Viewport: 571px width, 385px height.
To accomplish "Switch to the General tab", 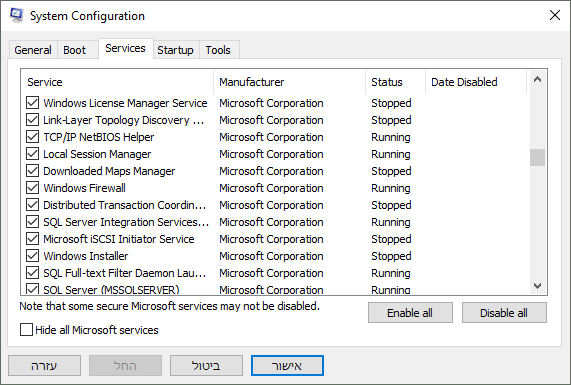I will (33, 50).
